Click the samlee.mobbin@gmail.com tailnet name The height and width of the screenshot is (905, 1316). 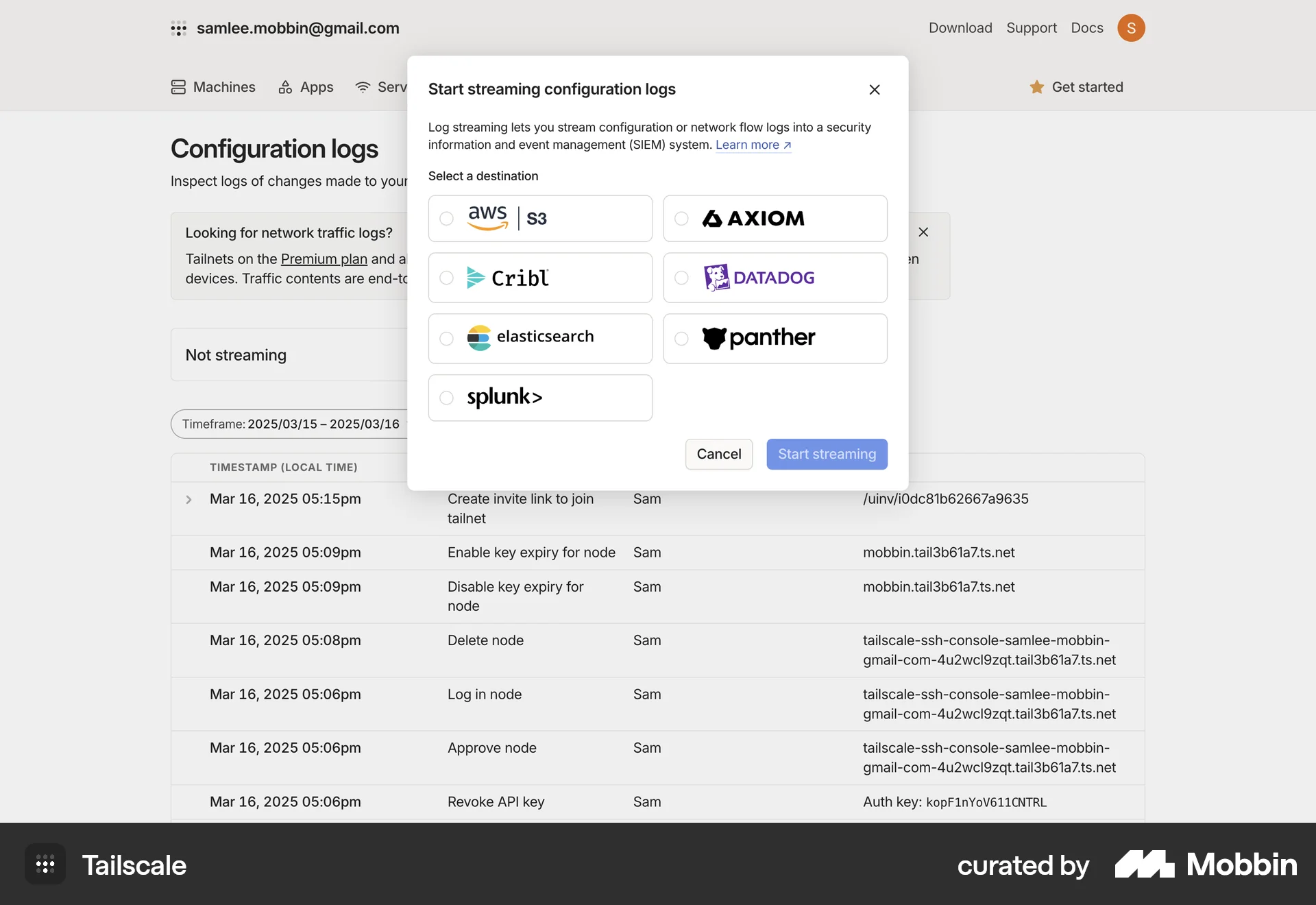(298, 28)
